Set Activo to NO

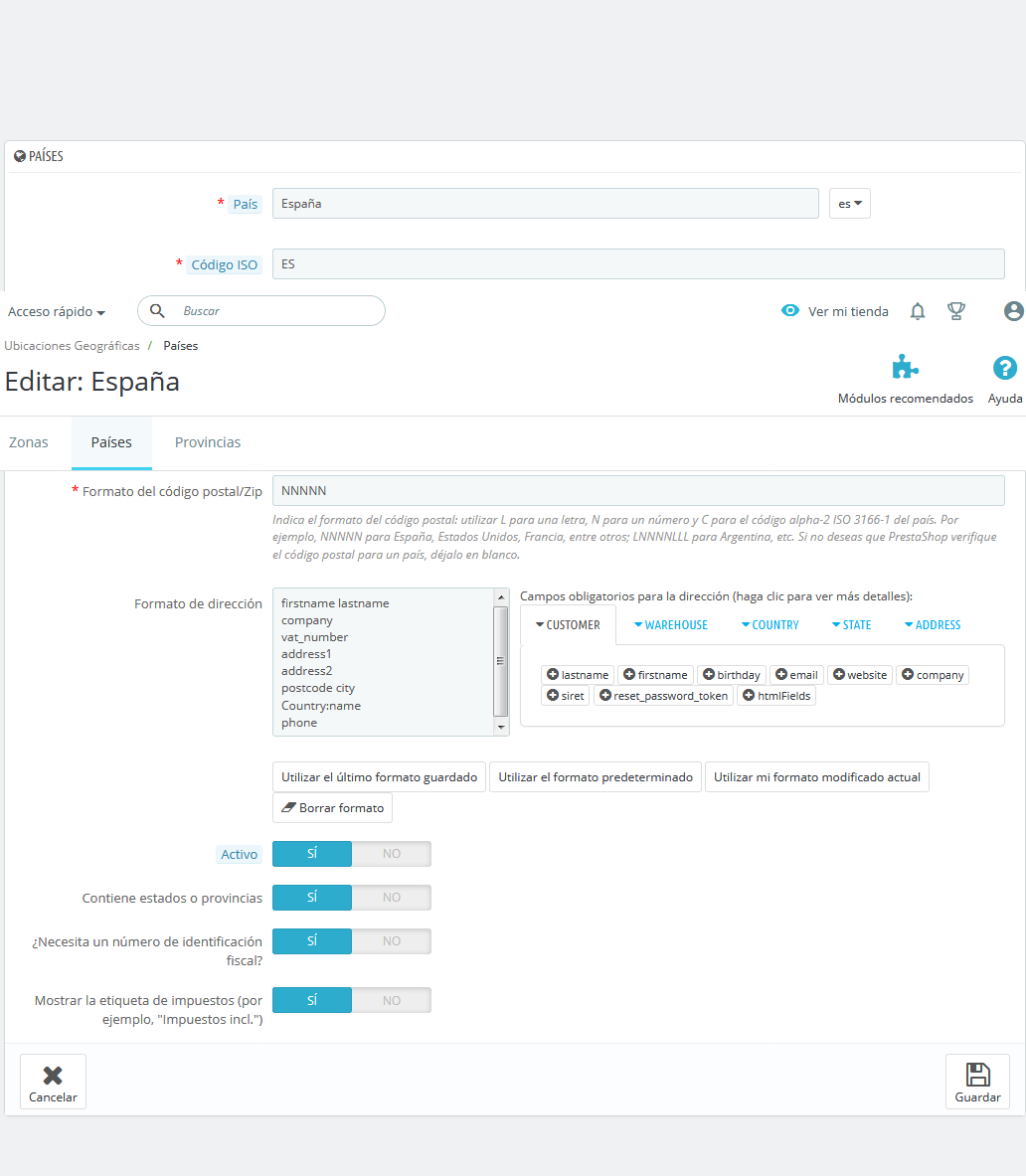[392, 854]
